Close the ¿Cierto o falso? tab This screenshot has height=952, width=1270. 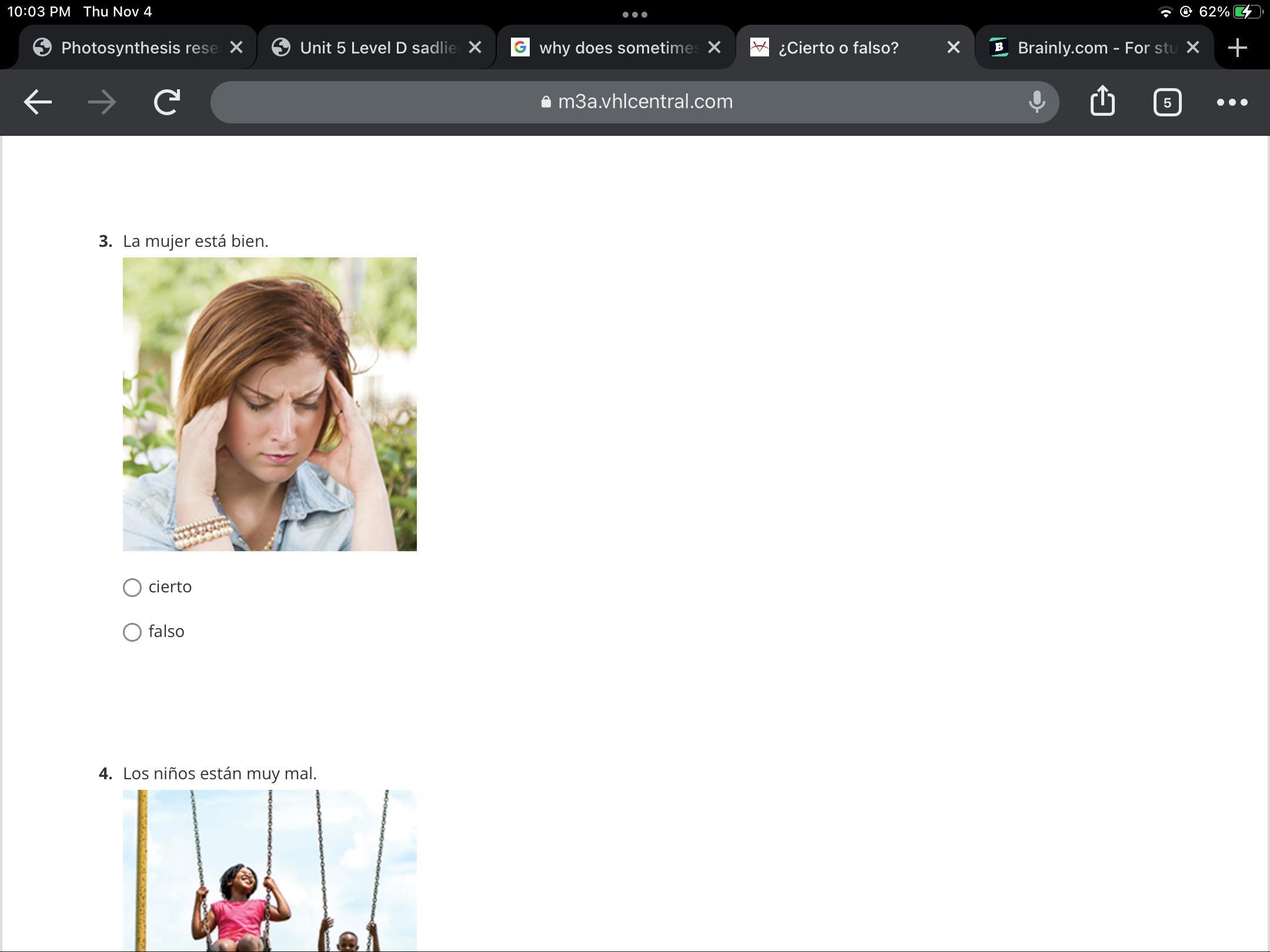point(953,48)
